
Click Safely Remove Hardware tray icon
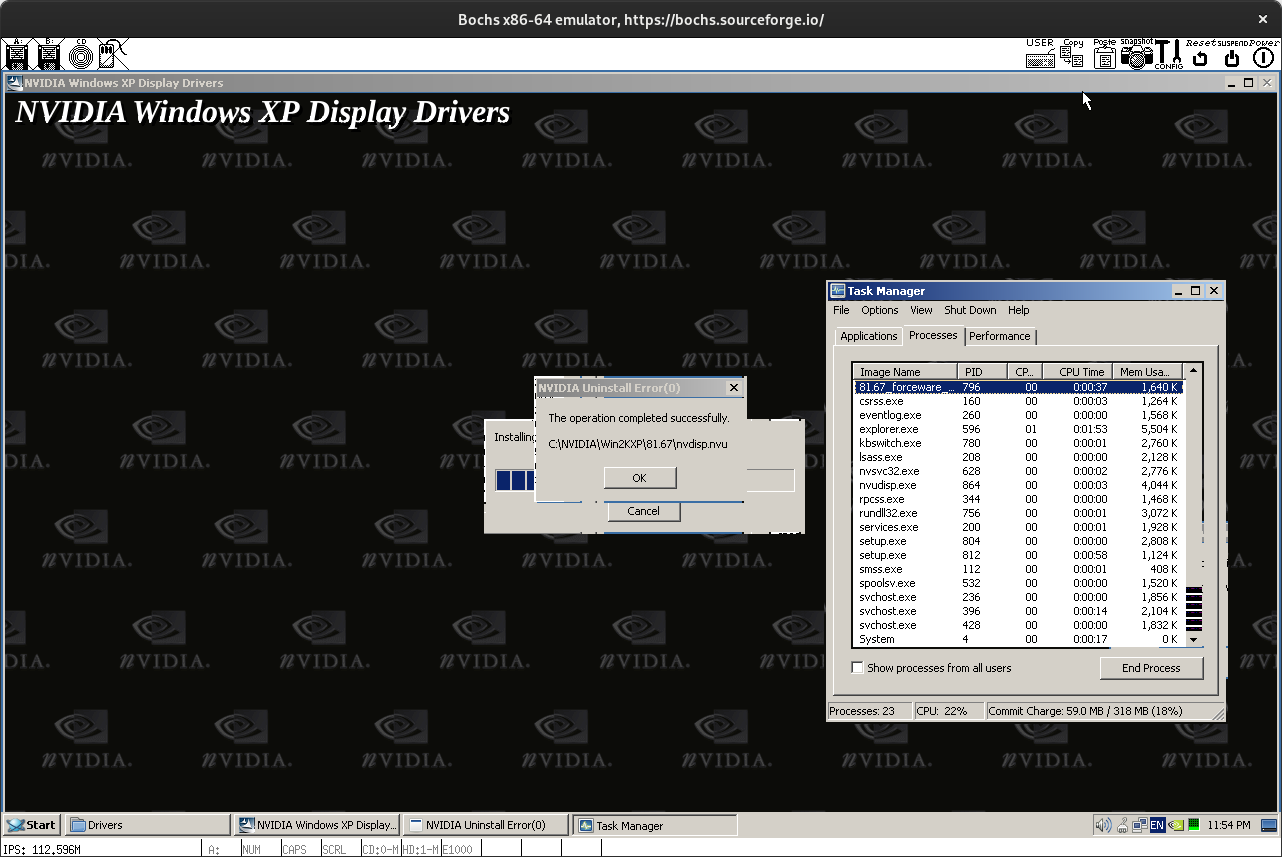coord(1122,825)
